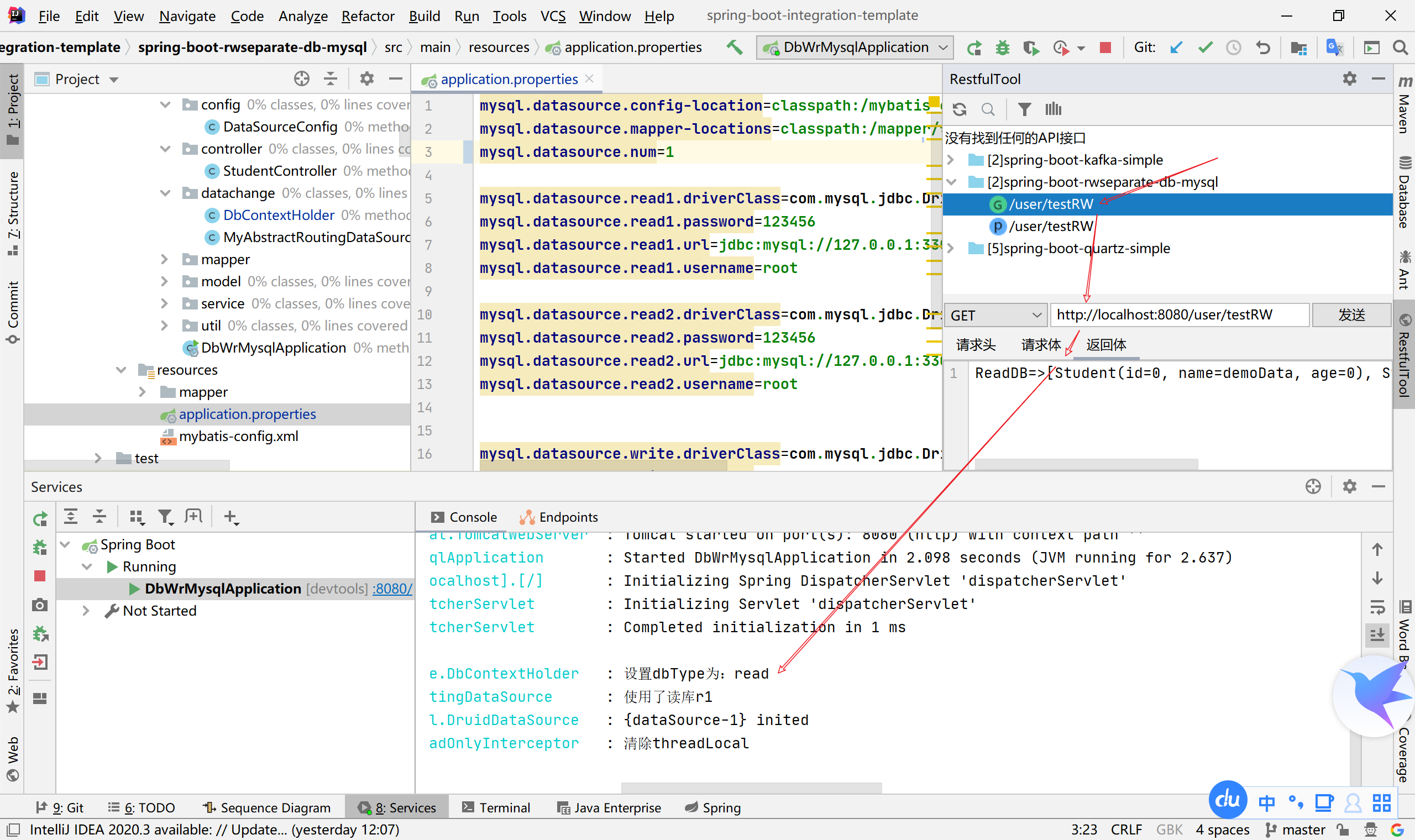This screenshot has width=1415, height=840.
Task: Open the :8080/ link of DbWrMysqlApplication
Action: click(392, 589)
